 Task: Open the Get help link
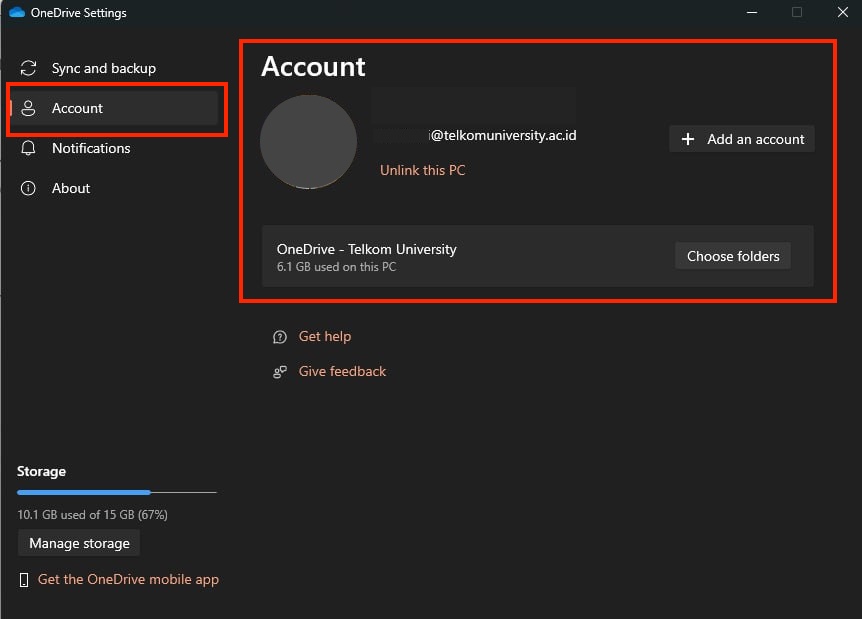(325, 337)
